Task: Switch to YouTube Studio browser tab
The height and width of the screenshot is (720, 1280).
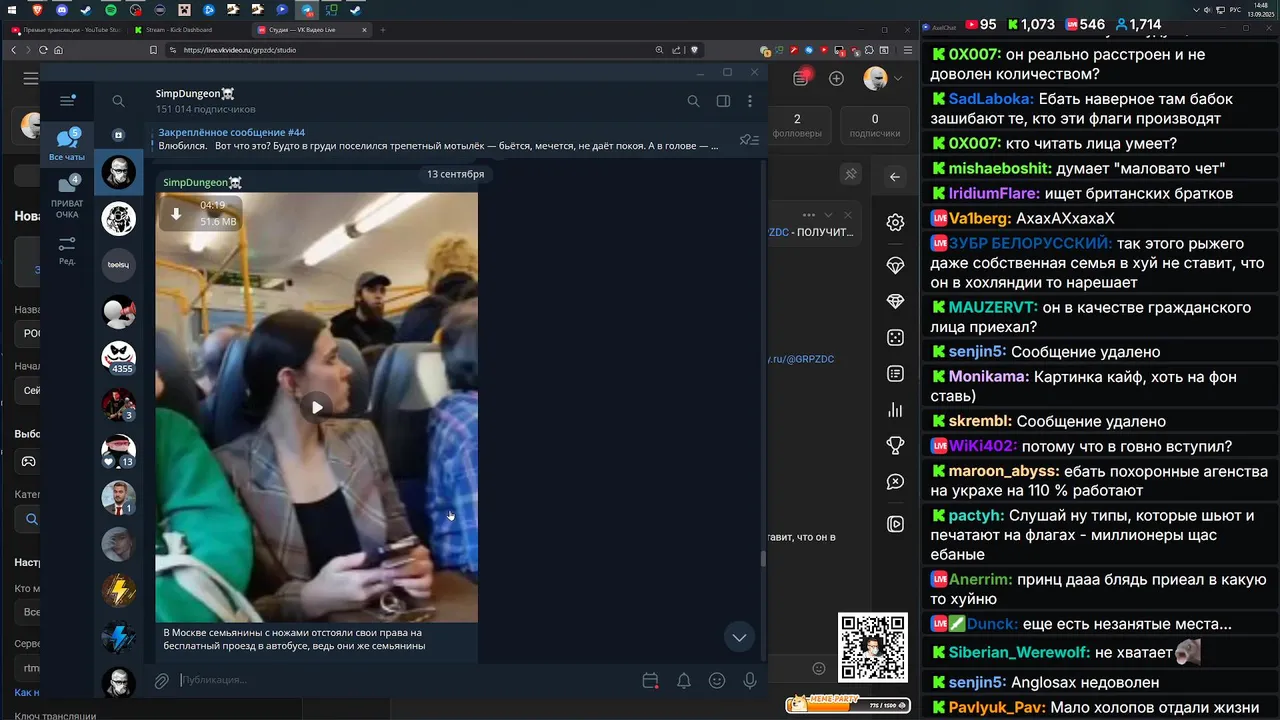Action: [66, 30]
